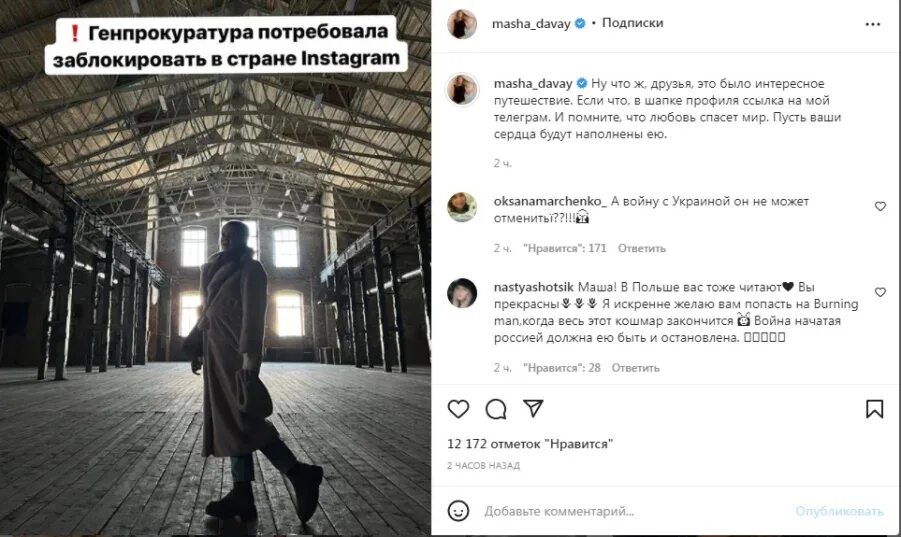Open oksanamarchenko_ avatar
The image size is (901, 537).
[462, 207]
